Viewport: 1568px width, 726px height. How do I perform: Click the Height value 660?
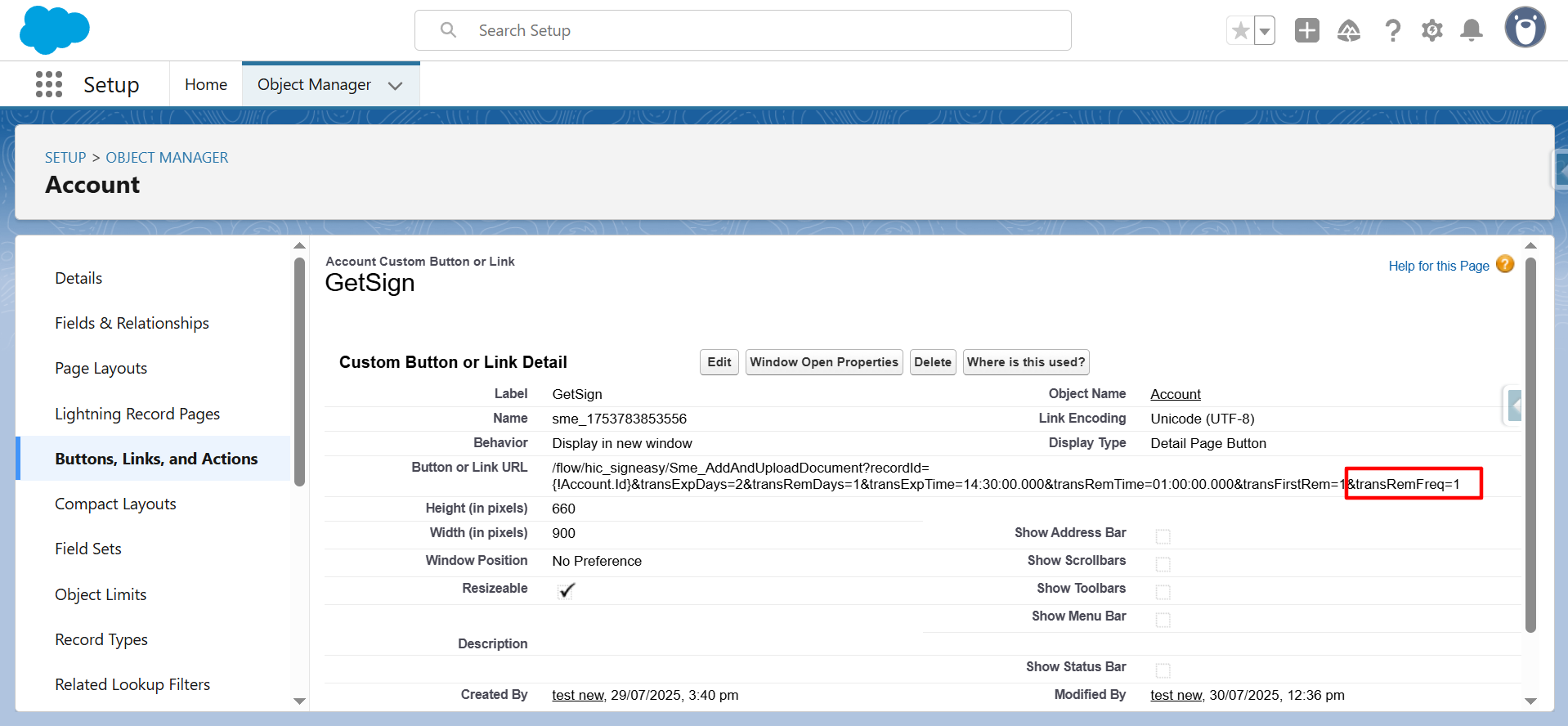563,509
